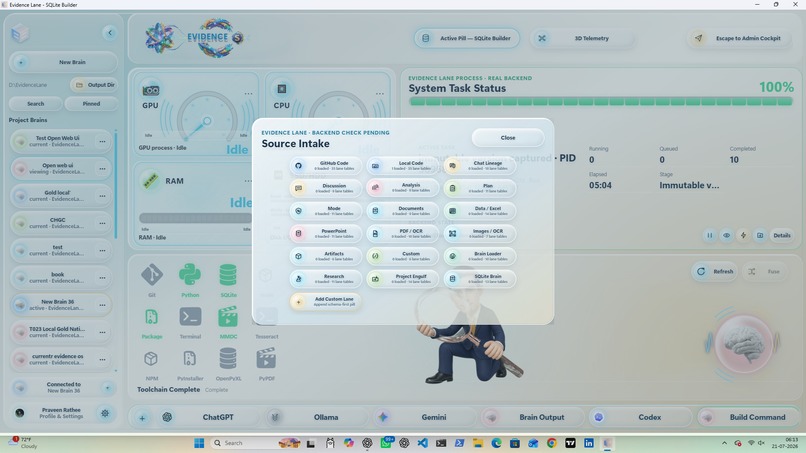Refresh the brain panel
This screenshot has height=453, width=806.
715,271
